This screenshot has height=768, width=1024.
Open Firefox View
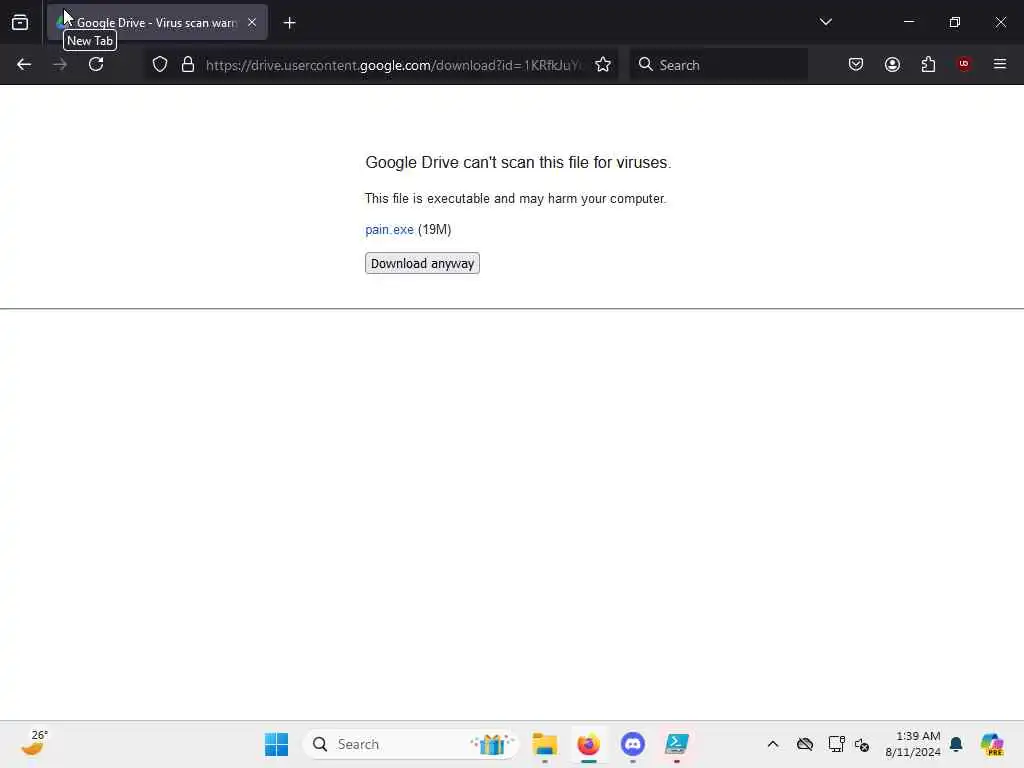click(20, 22)
